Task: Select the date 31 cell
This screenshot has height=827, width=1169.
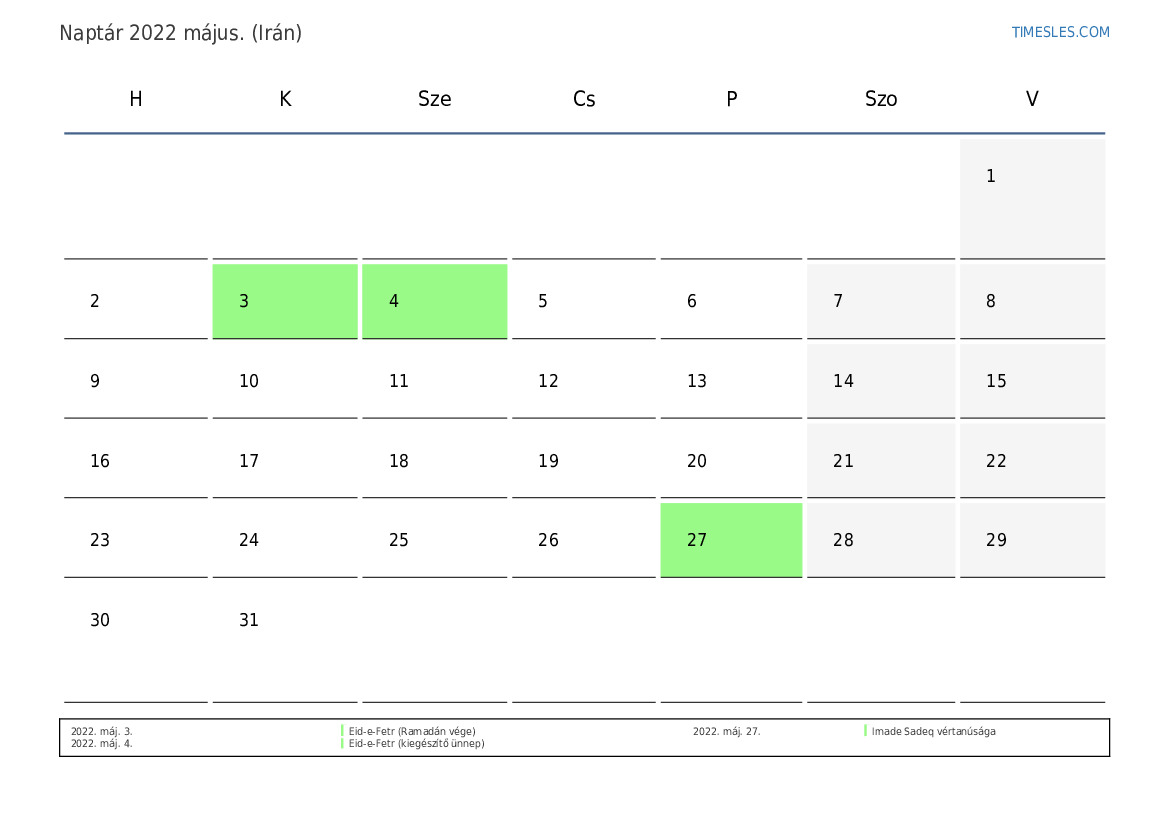Action: pos(285,640)
